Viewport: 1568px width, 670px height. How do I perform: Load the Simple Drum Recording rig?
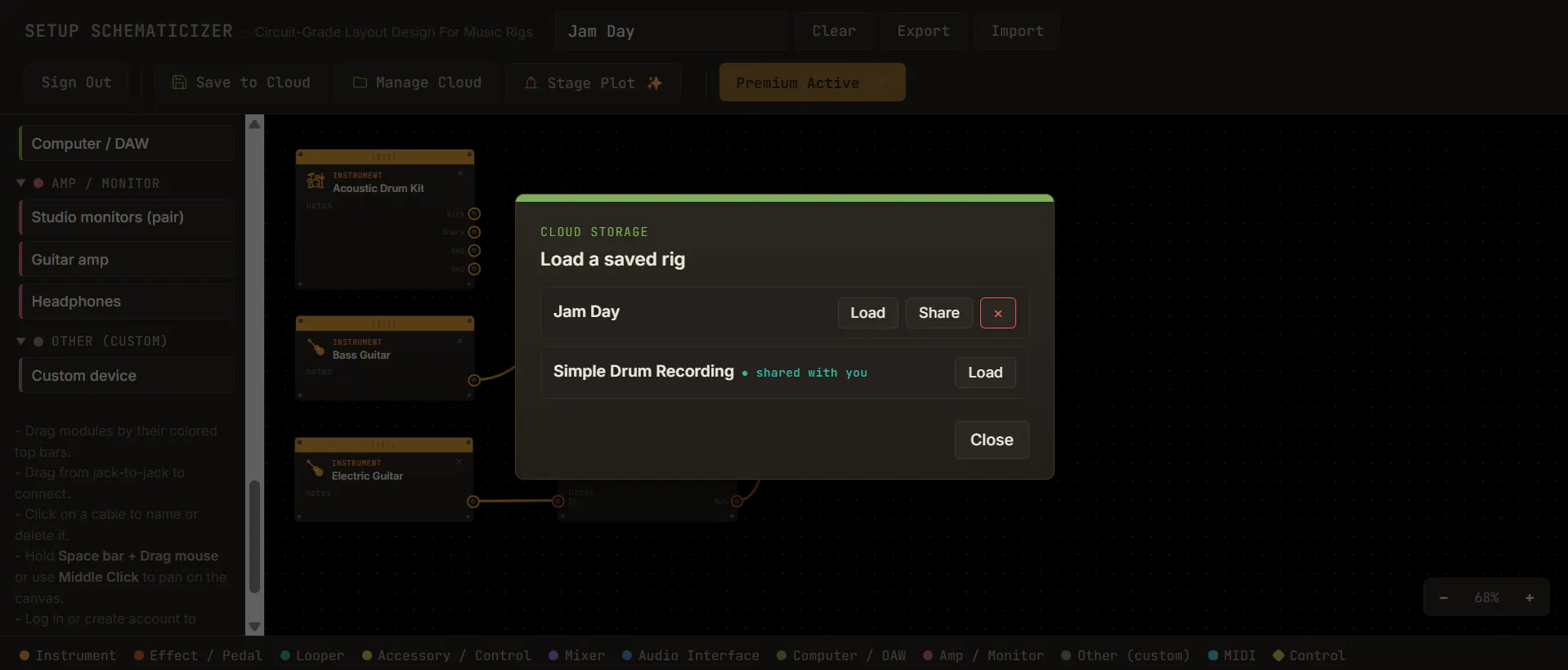coord(985,373)
